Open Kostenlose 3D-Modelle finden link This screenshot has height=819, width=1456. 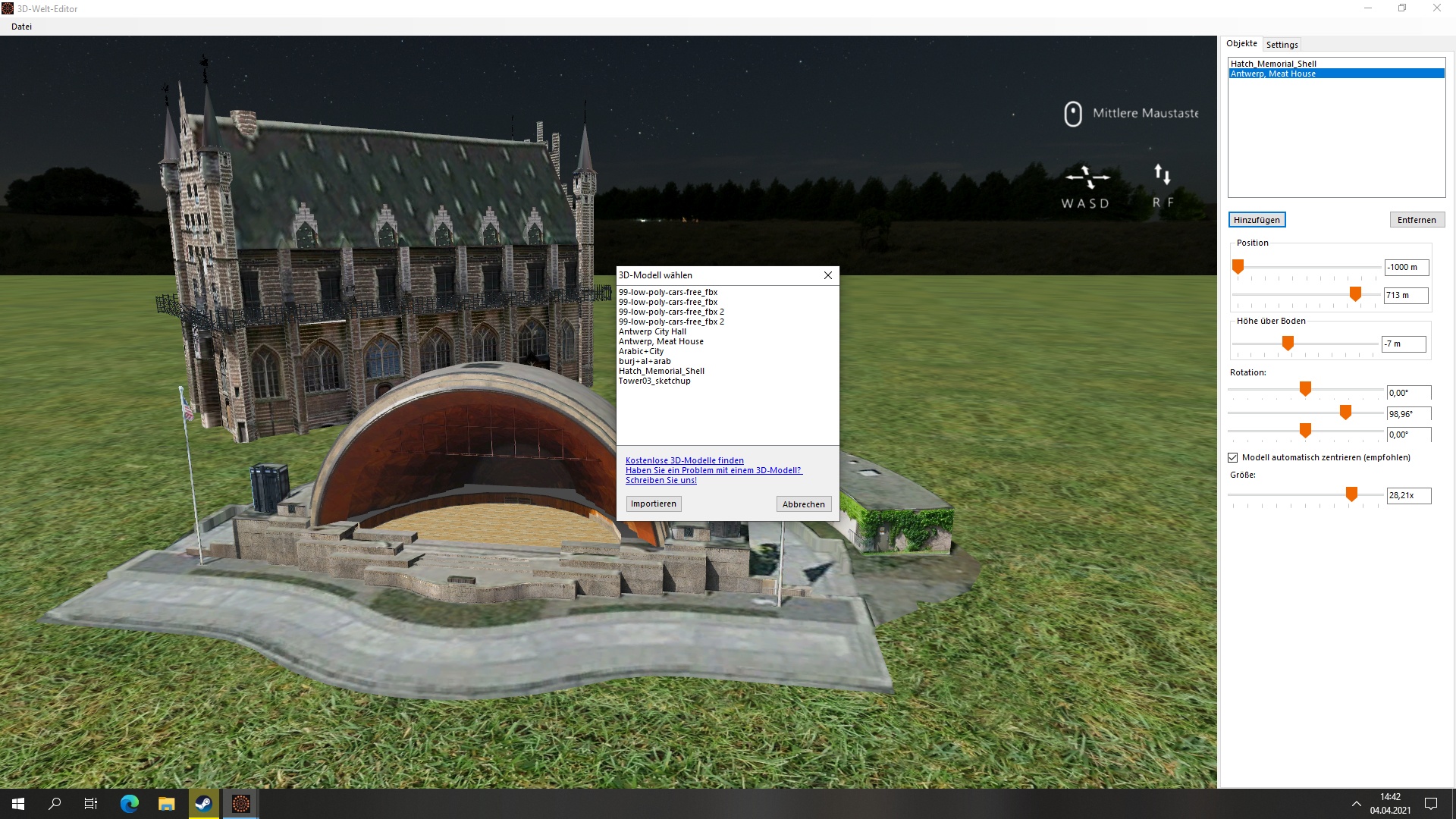pyautogui.click(x=685, y=460)
